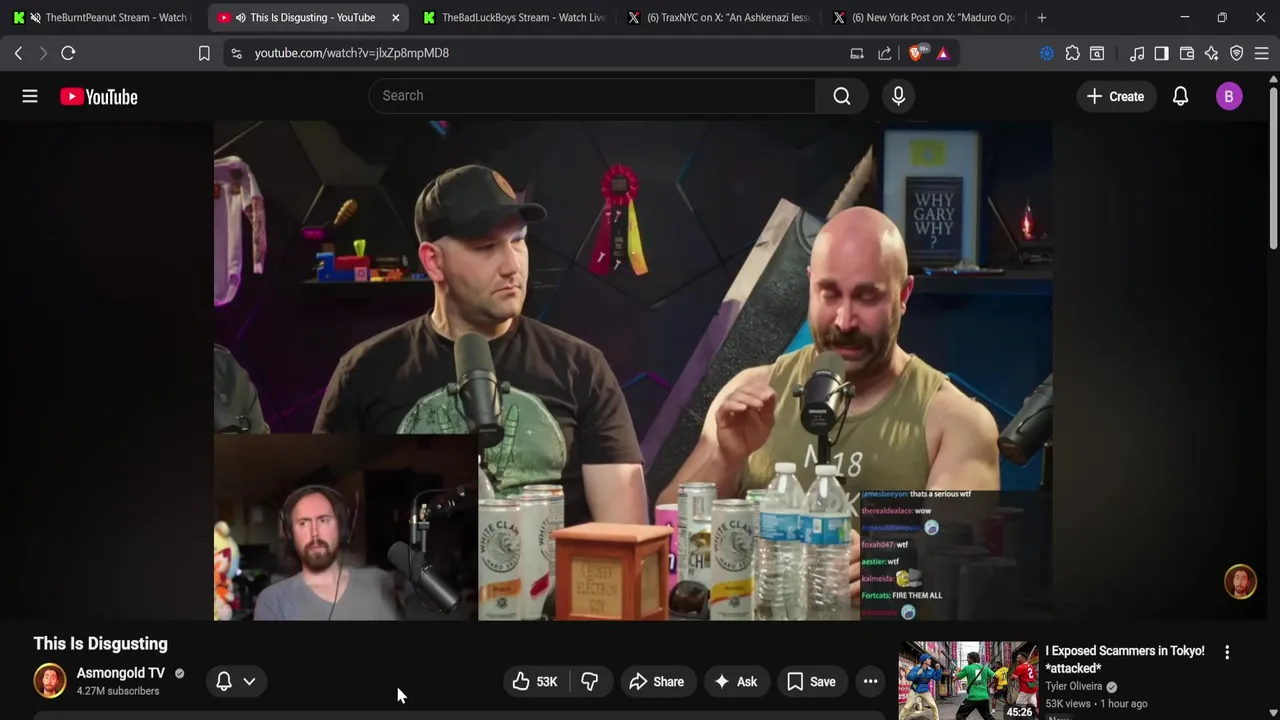Image resolution: width=1280 pixels, height=720 pixels.
Task: Open the YouTube guide hamburger menu
Action: point(30,96)
